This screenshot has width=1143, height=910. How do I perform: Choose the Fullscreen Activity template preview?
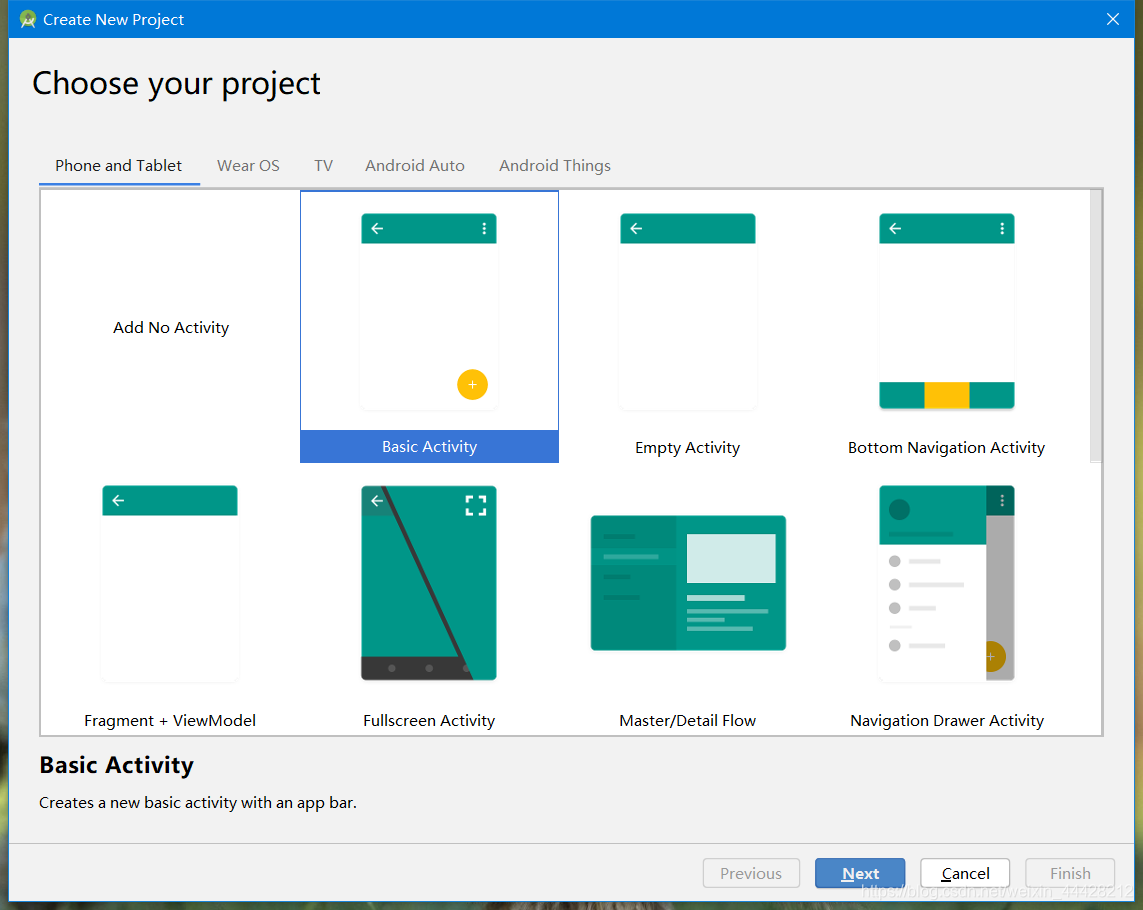click(429, 583)
